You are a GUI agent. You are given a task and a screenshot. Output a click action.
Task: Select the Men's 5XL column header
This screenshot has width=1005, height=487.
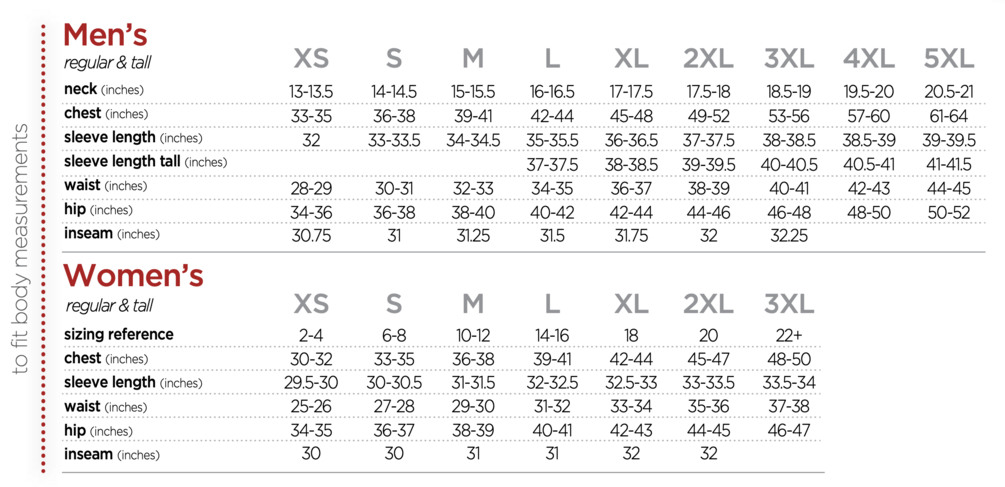(x=949, y=60)
